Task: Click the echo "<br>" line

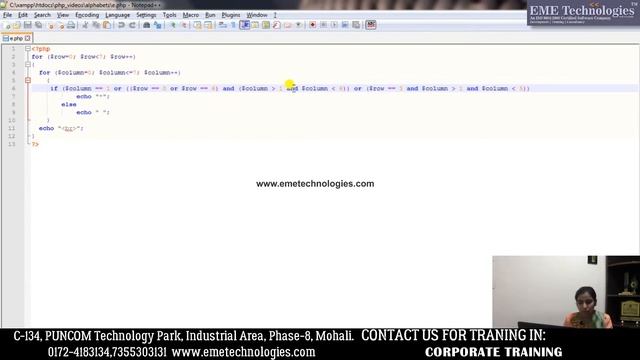Action: 61,128
